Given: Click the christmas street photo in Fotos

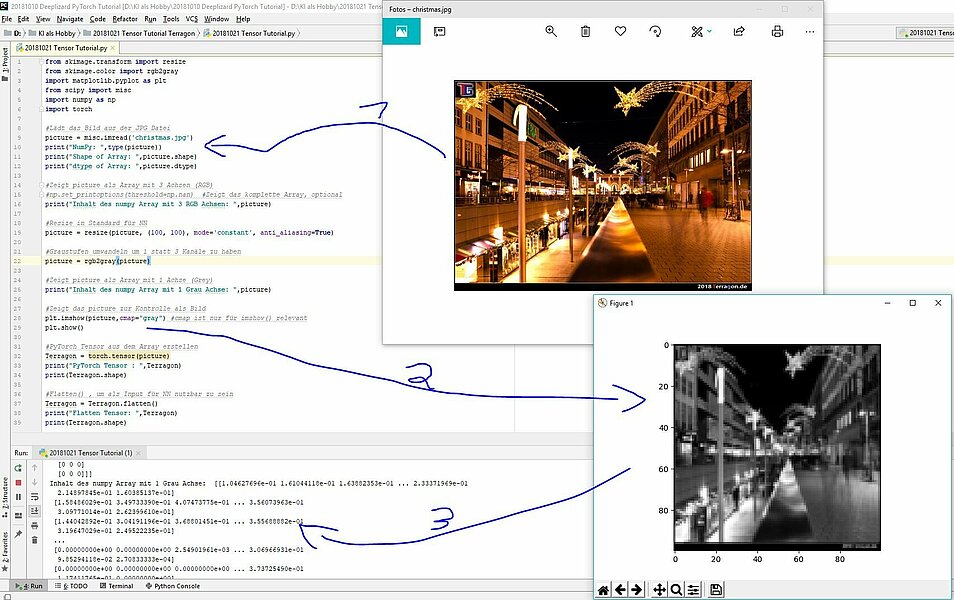Looking at the screenshot, I should pyautogui.click(x=602, y=185).
